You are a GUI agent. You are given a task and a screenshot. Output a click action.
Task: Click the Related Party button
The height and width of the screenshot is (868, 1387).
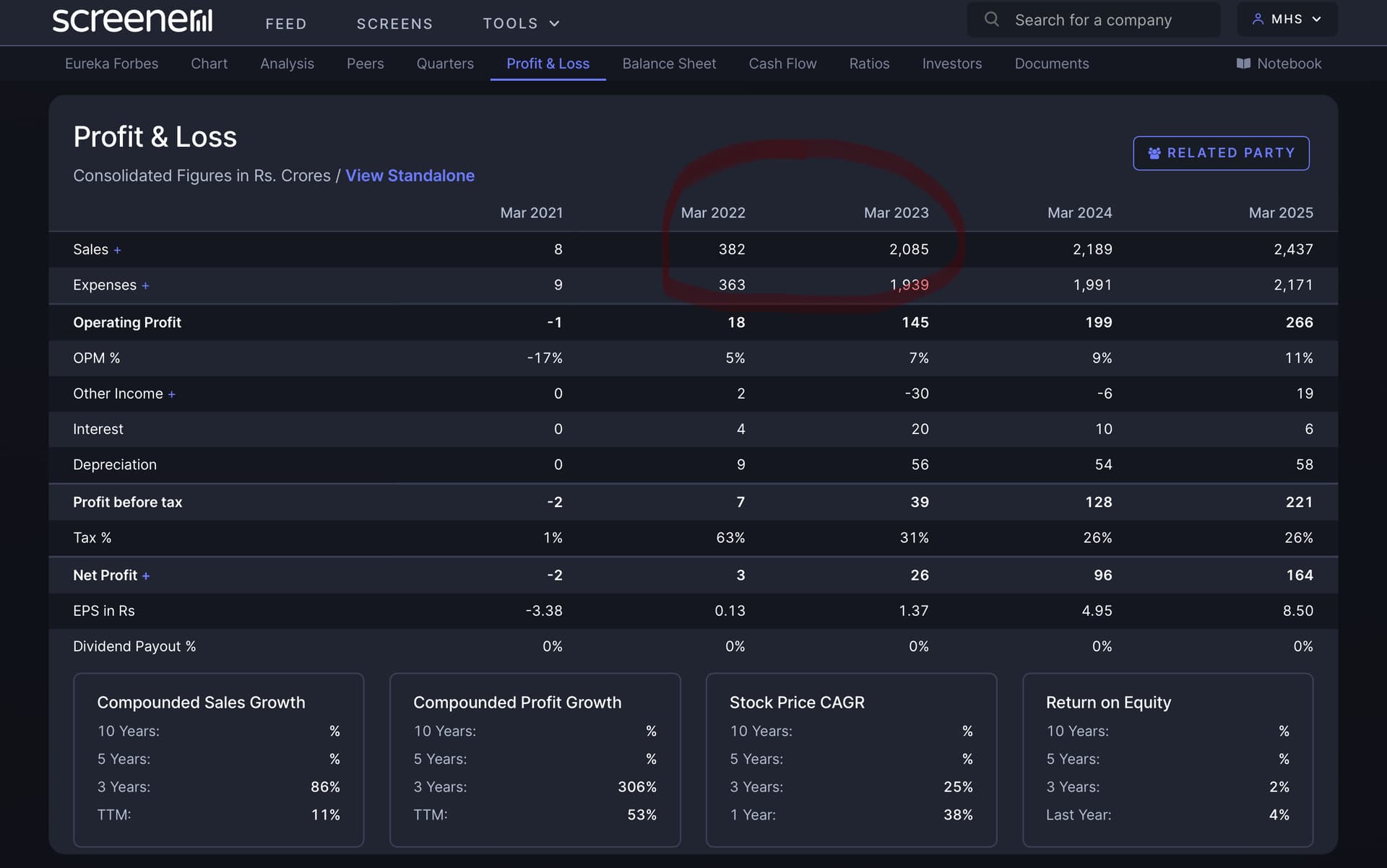1221,153
